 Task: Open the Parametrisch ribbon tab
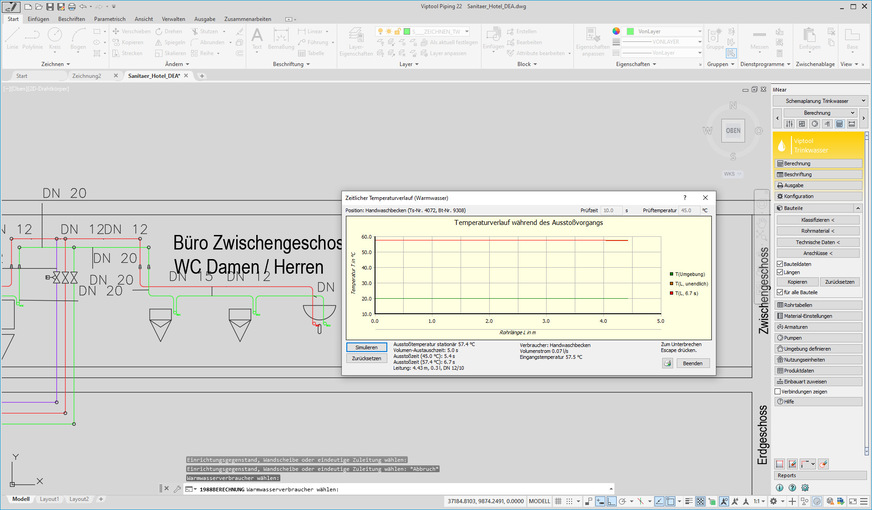coord(110,19)
